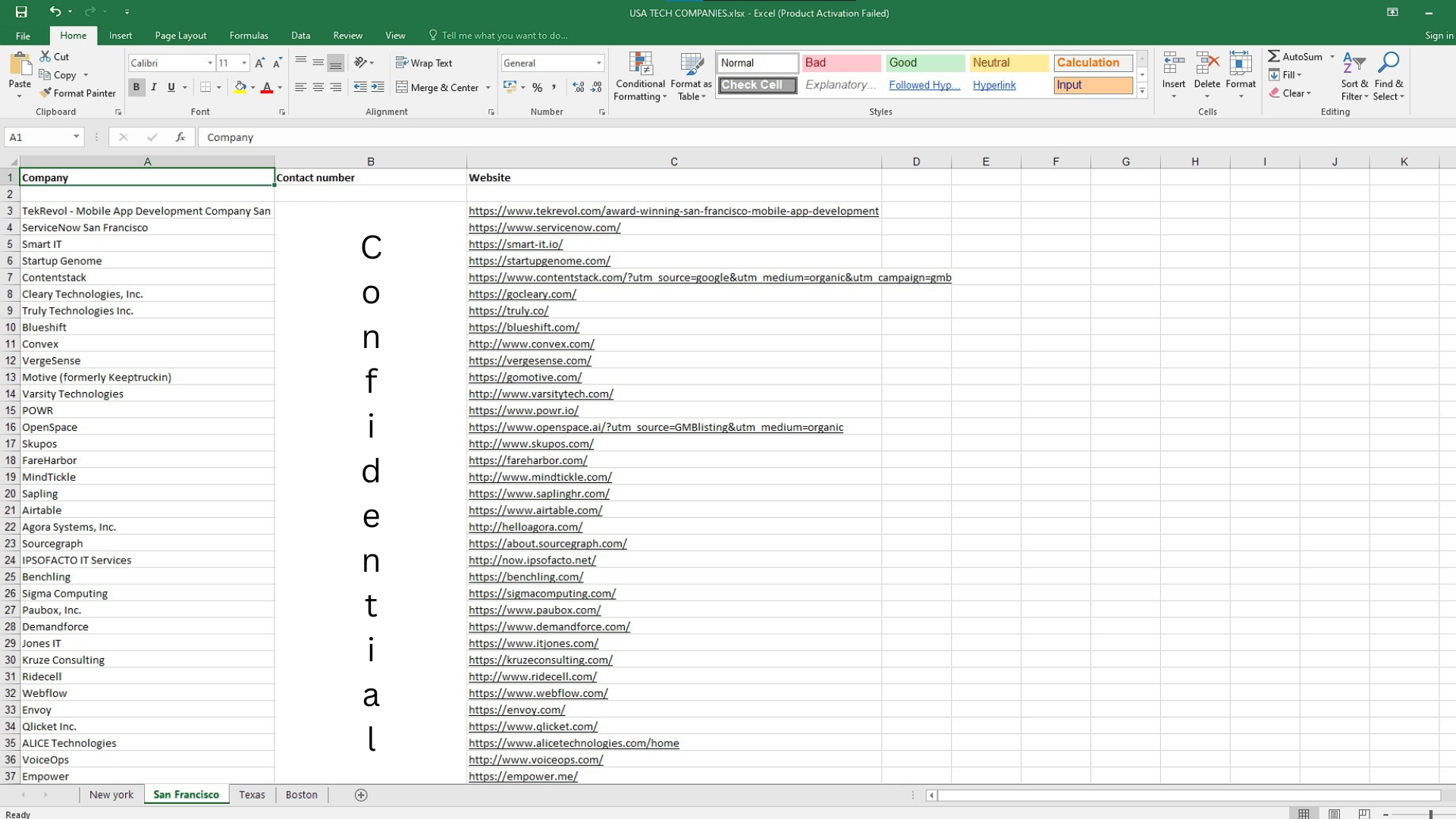Toggle Wrap Text on
Image resolution: width=1456 pixels, height=819 pixels.
[x=424, y=63]
